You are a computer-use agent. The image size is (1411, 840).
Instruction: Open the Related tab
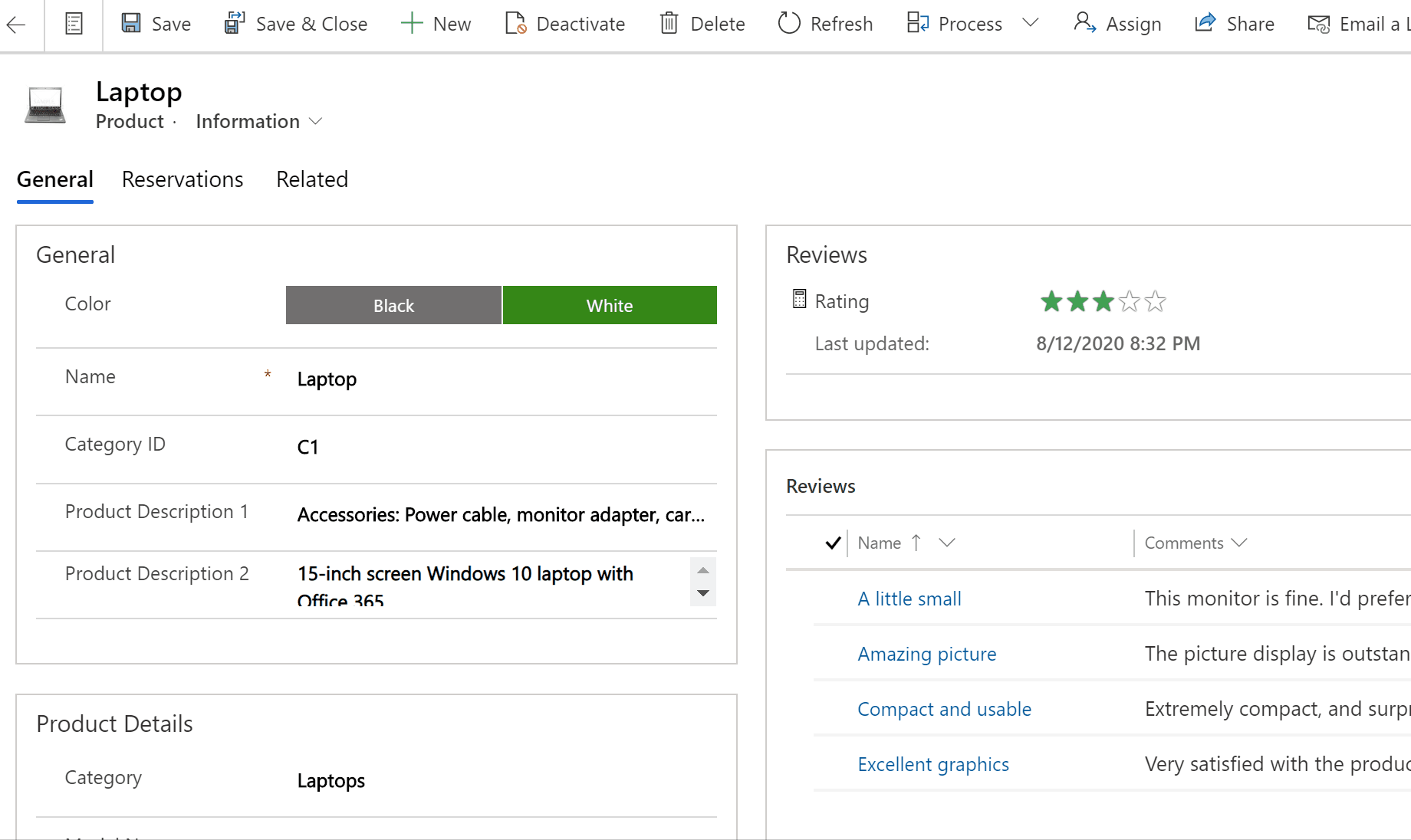pos(311,179)
